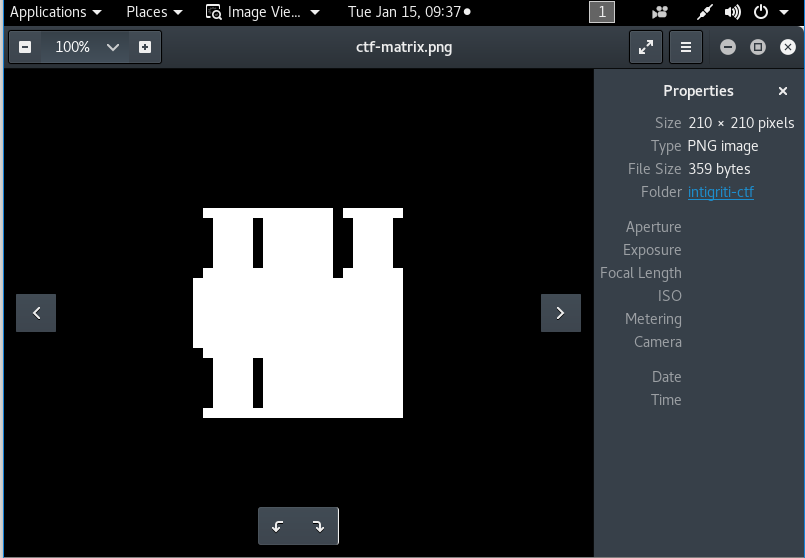The image size is (805, 558).
Task: Open the Image Viewer app menu
Action: coord(262,12)
